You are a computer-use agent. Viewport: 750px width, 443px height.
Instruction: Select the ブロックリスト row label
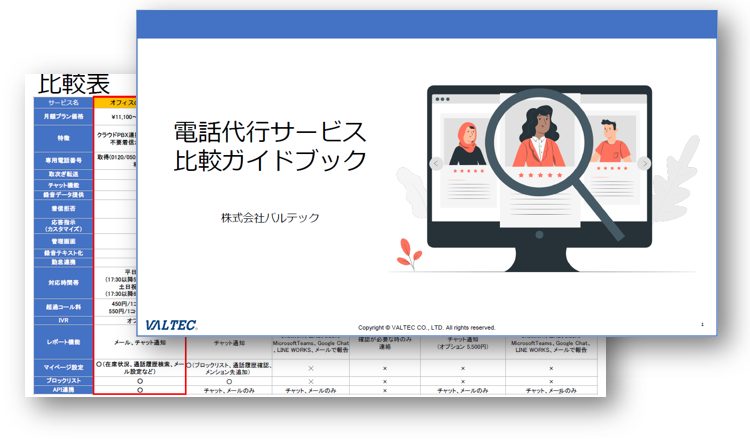(64, 381)
